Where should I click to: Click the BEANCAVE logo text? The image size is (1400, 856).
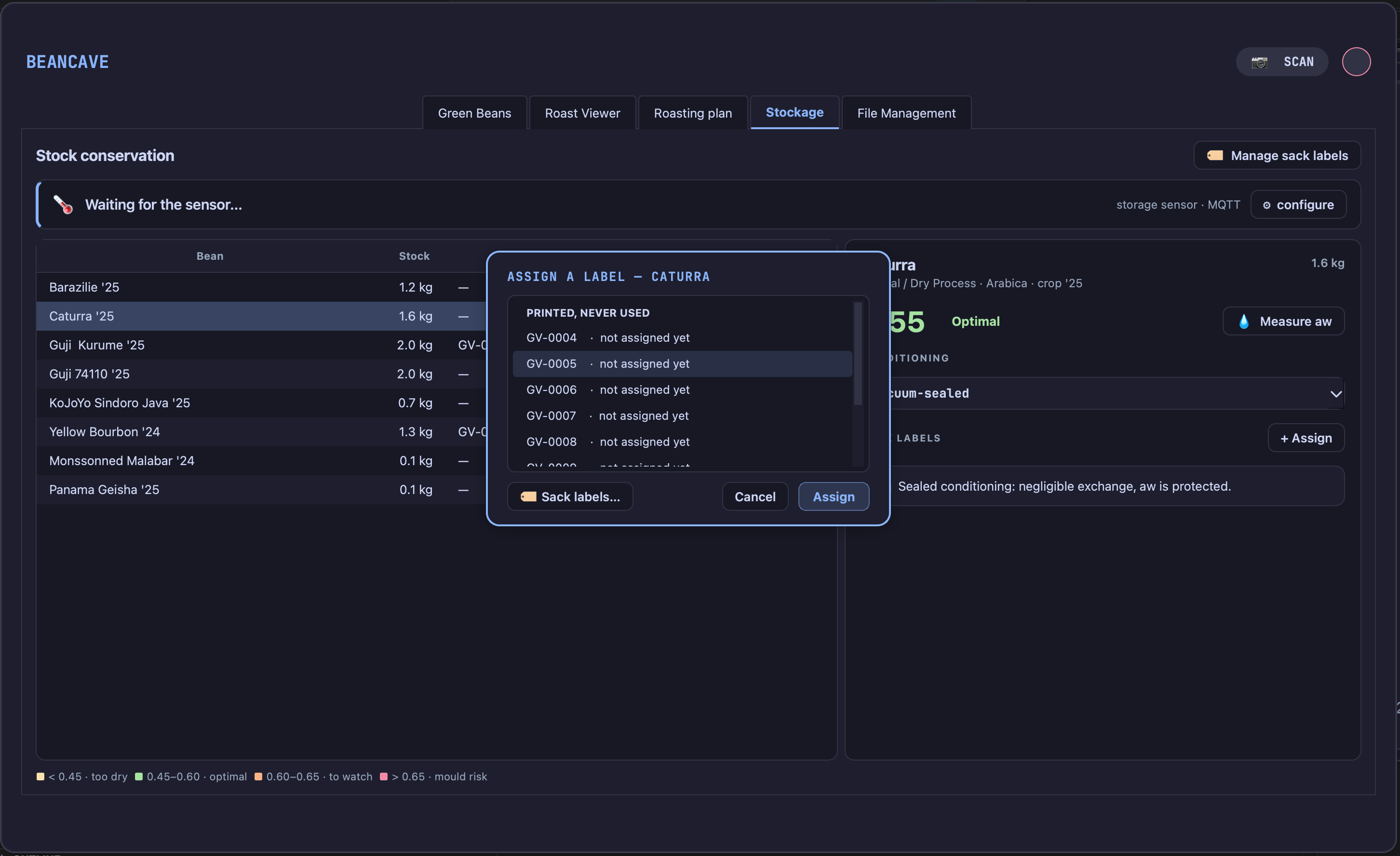[67, 62]
